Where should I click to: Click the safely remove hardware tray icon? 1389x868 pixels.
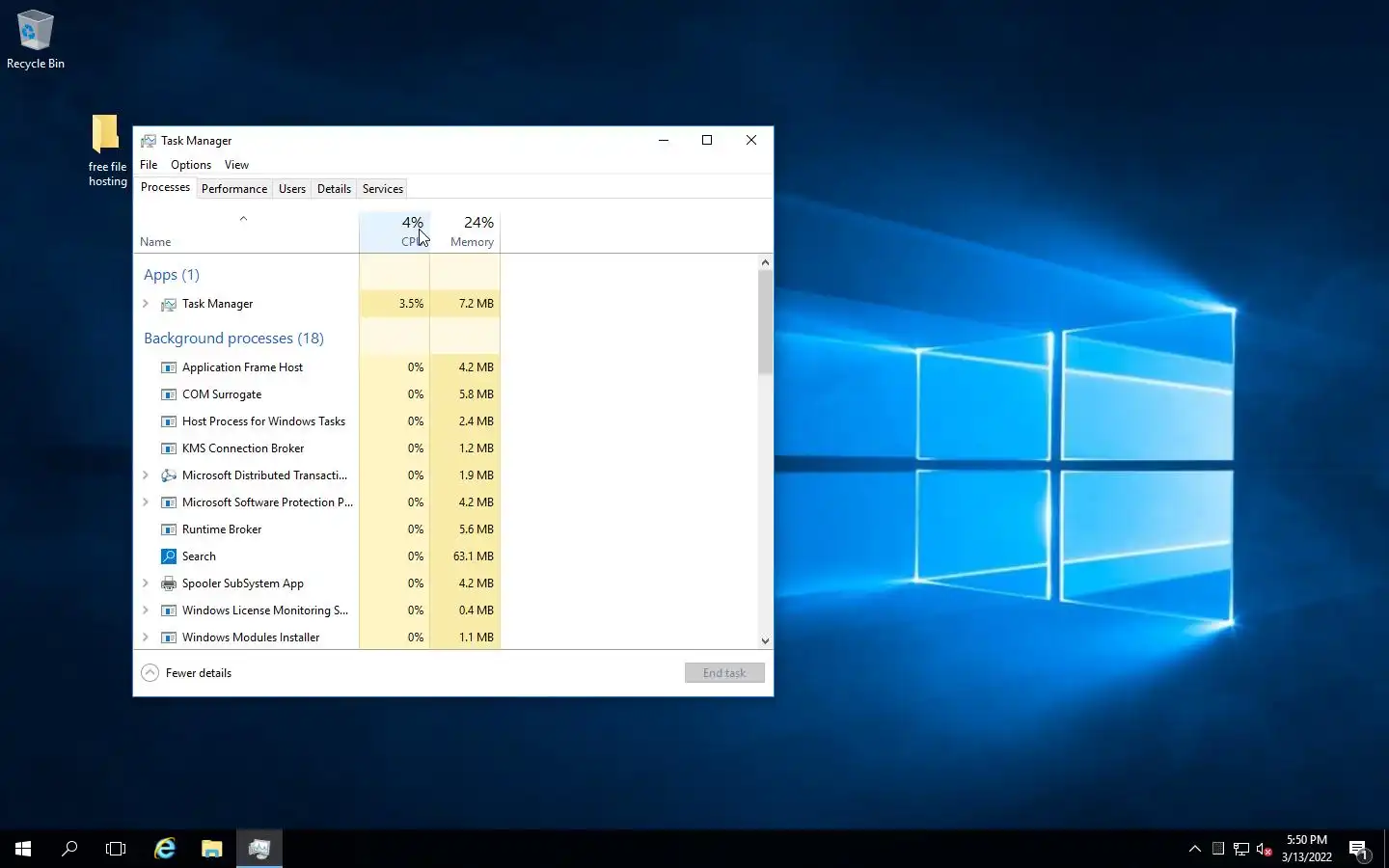[1218, 849]
